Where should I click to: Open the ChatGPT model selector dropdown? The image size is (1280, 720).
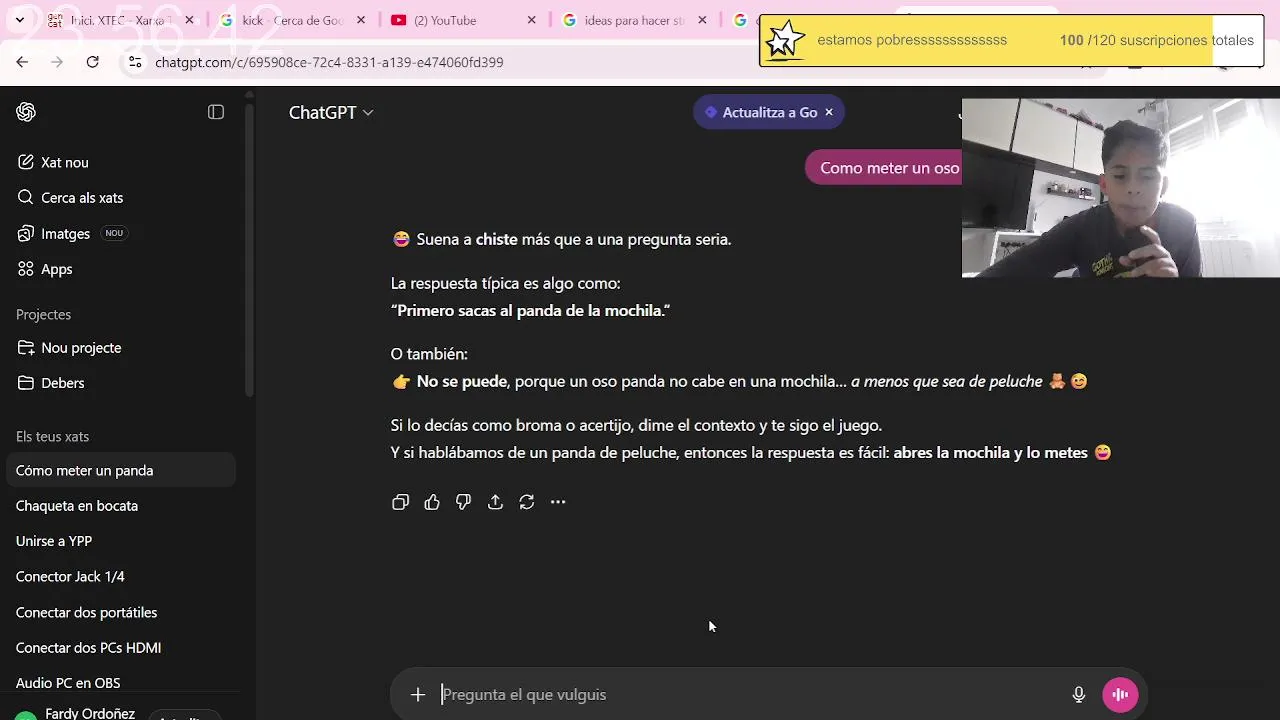click(331, 112)
